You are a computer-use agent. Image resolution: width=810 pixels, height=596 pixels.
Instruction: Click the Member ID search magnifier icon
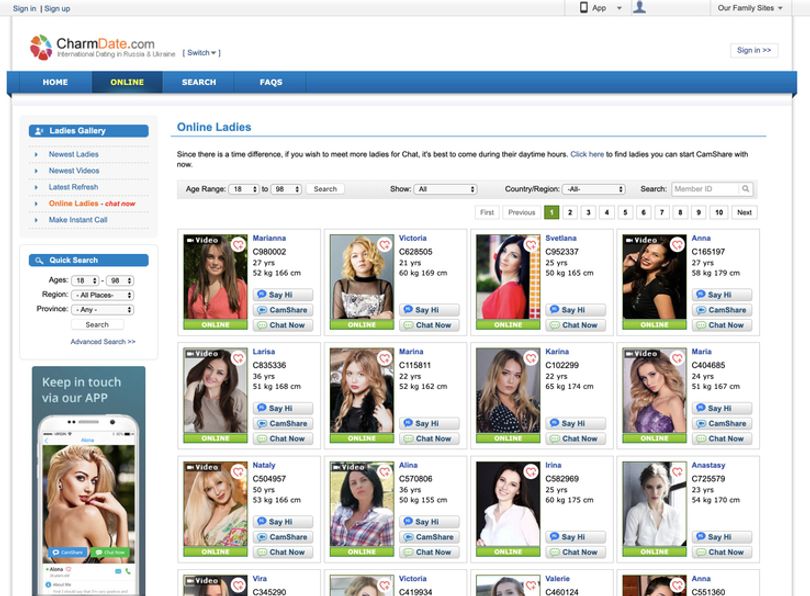coord(745,189)
